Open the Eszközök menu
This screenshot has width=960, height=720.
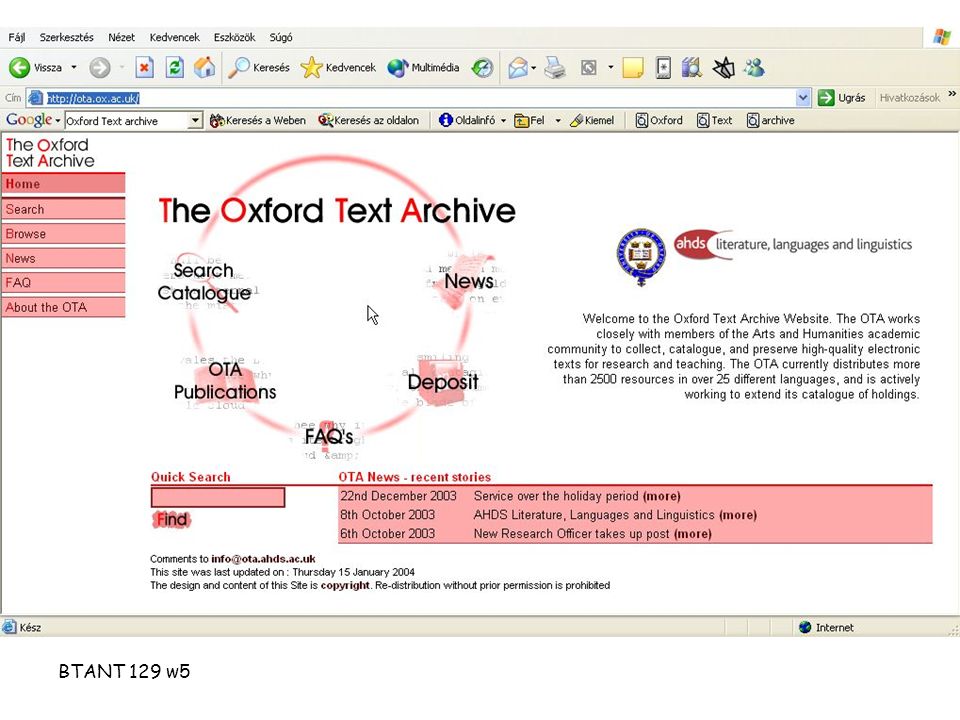tap(234, 37)
